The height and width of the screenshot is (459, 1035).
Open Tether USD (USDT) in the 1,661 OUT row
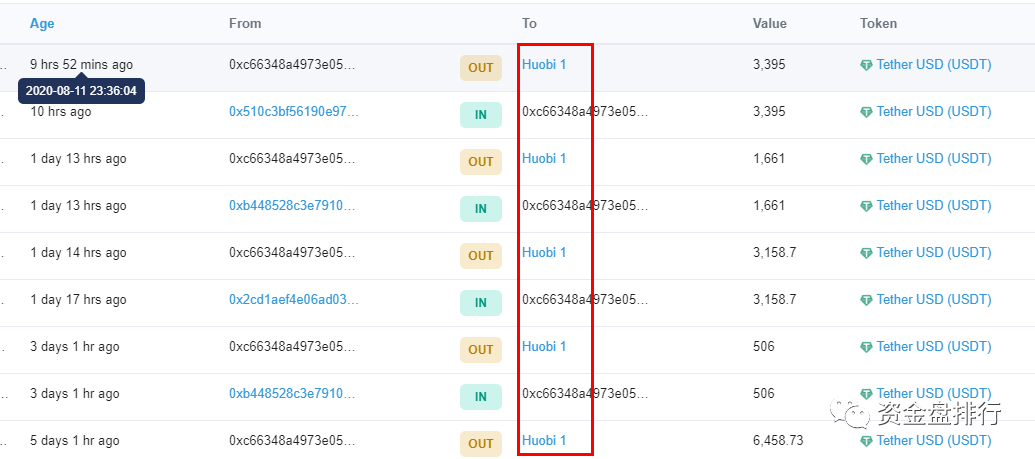(x=933, y=159)
